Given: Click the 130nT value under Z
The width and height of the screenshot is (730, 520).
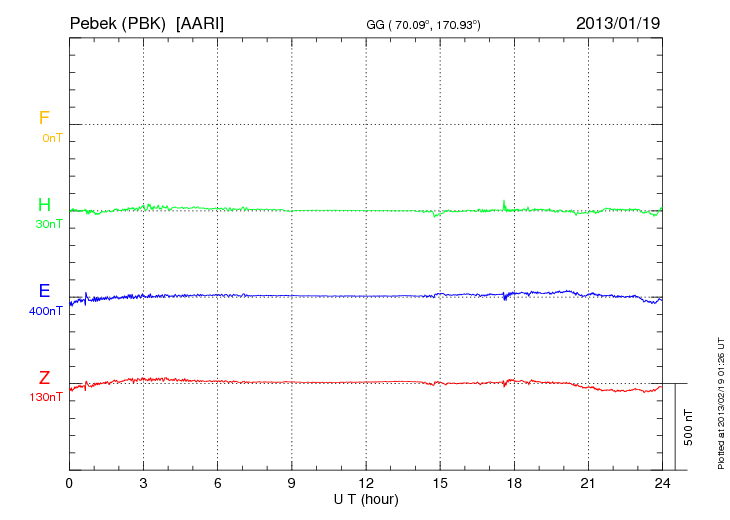Looking at the screenshot, I should 46,398.
